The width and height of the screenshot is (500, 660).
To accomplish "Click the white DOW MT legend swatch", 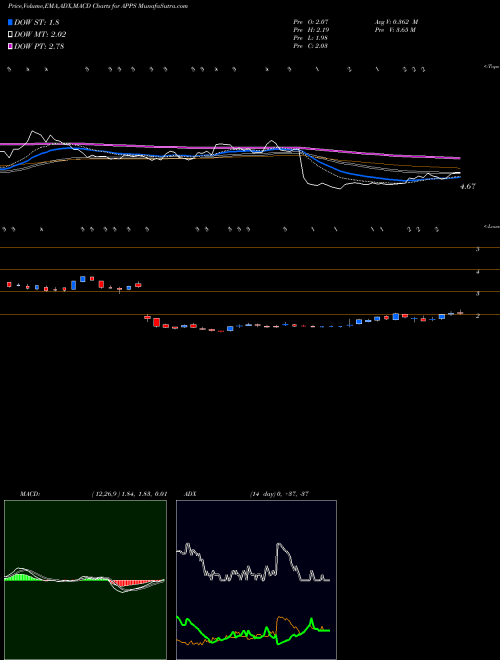I will tap(11, 34).
